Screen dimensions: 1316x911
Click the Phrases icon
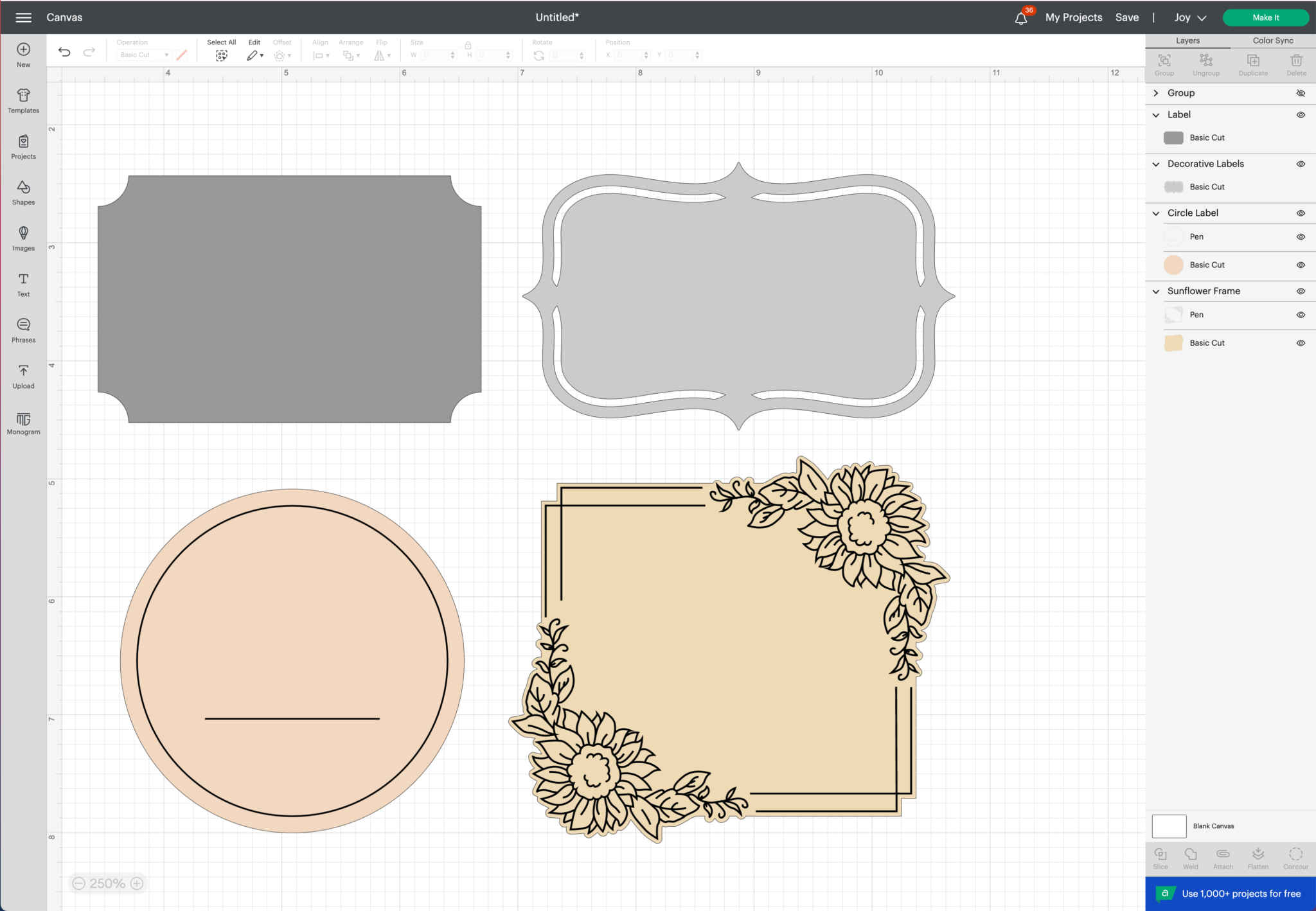coord(23,329)
